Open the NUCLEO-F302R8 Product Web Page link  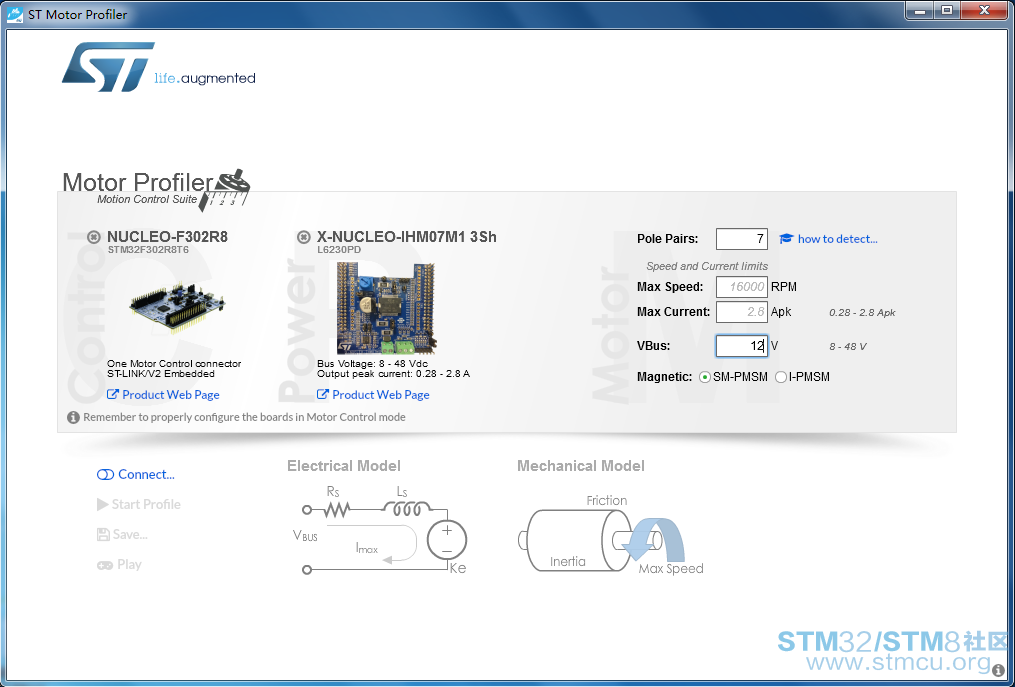pos(171,394)
